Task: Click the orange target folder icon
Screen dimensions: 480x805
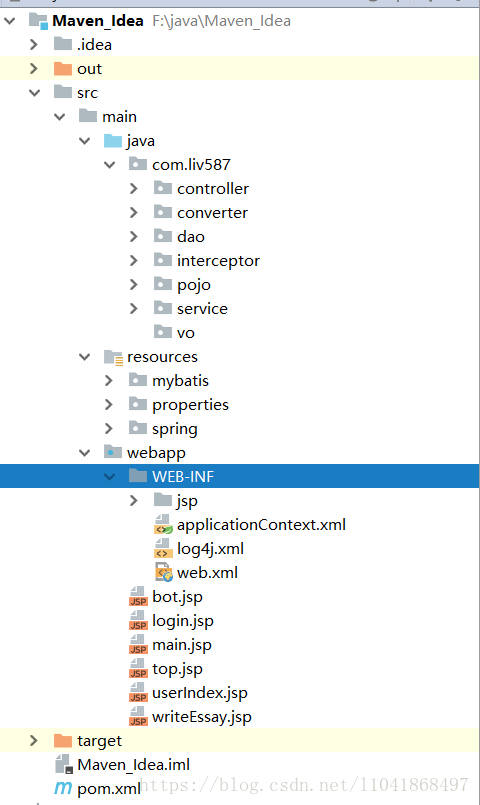Action: [63, 740]
